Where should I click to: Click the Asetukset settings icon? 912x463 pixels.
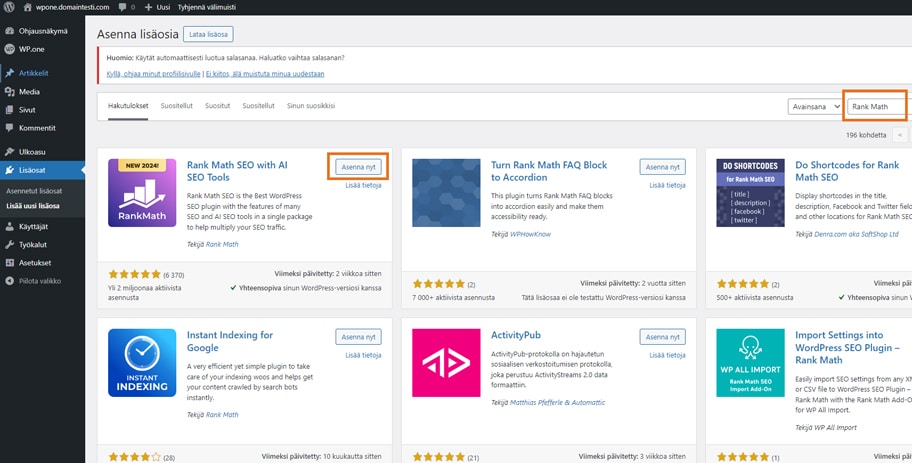point(9,262)
